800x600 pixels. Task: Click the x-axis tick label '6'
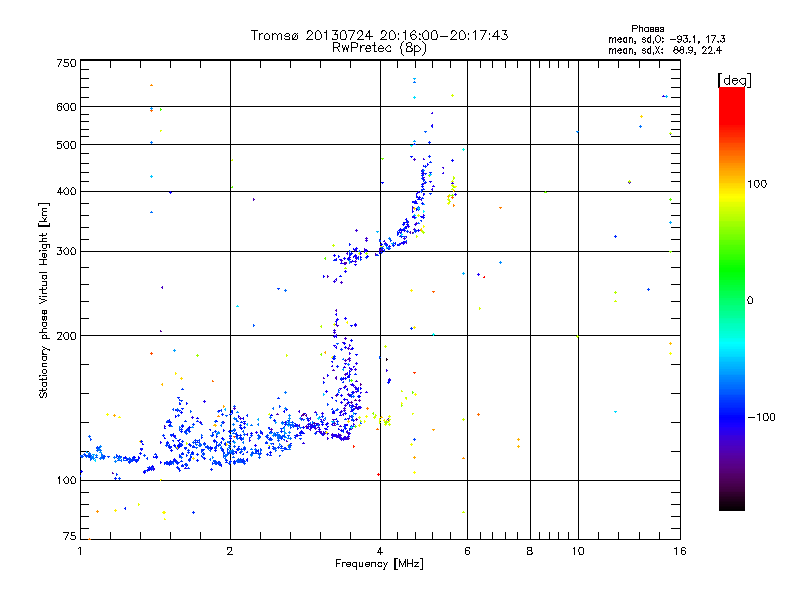(x=467, y=551)
